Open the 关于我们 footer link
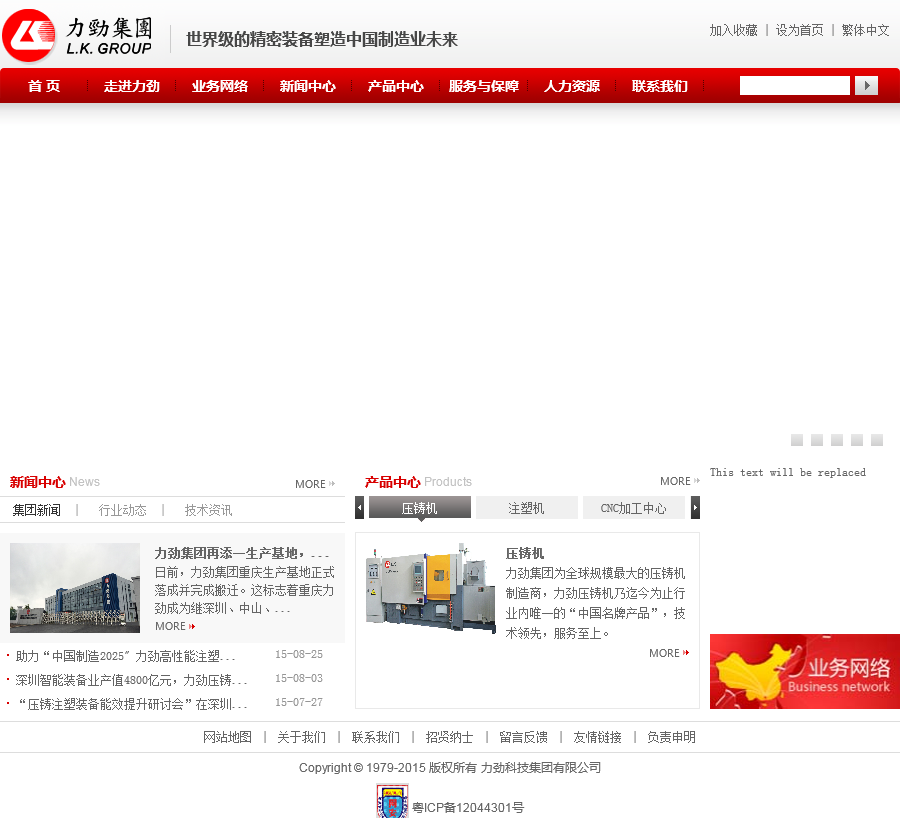 pos(301,737)
